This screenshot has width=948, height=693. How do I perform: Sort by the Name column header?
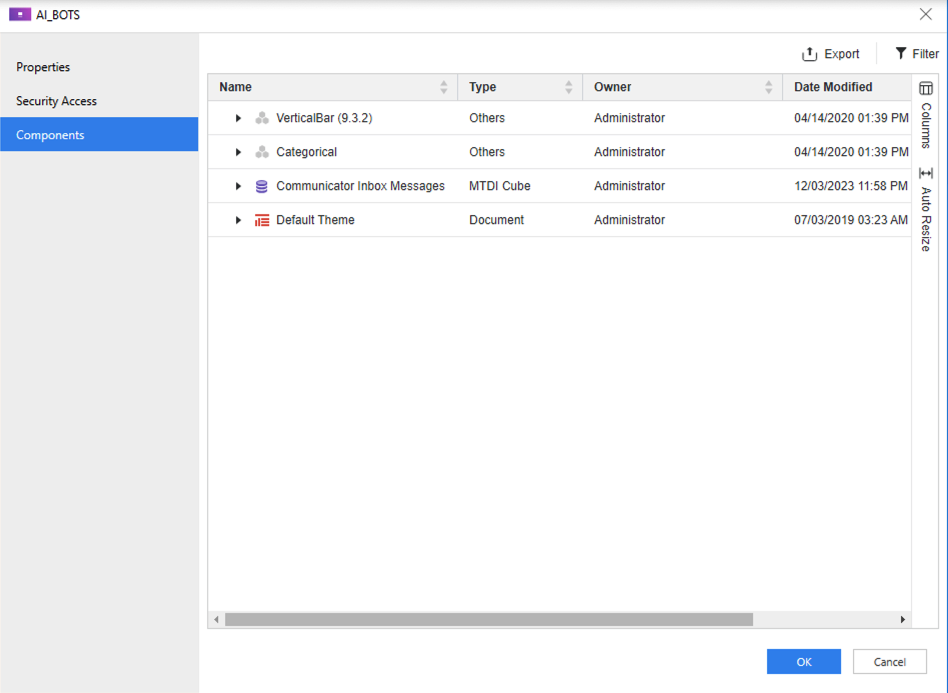236,87
